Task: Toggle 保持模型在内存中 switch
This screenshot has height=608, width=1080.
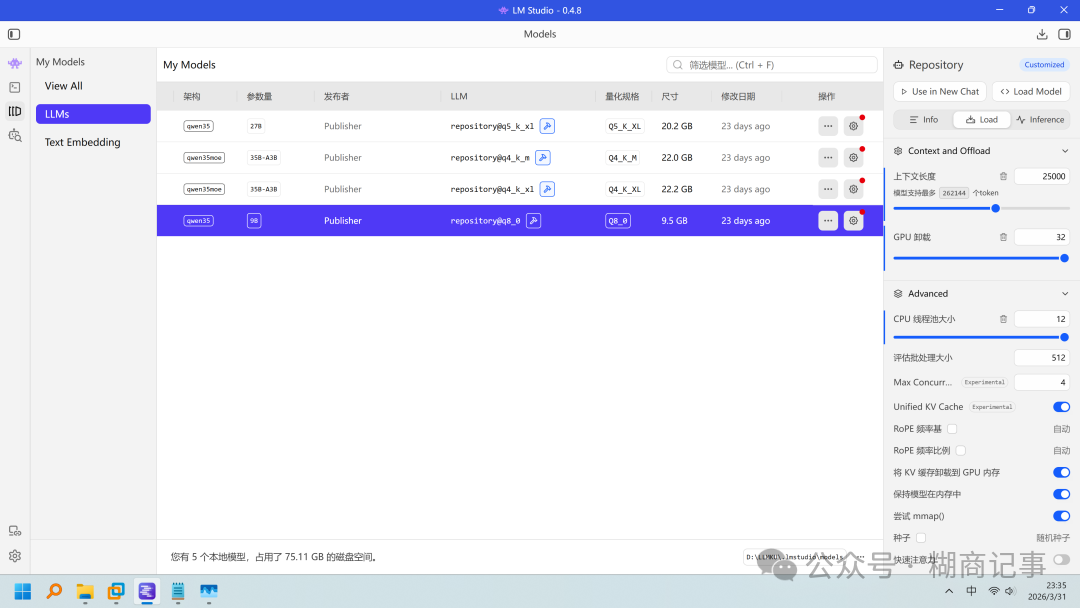Action: click(1061, 494)
